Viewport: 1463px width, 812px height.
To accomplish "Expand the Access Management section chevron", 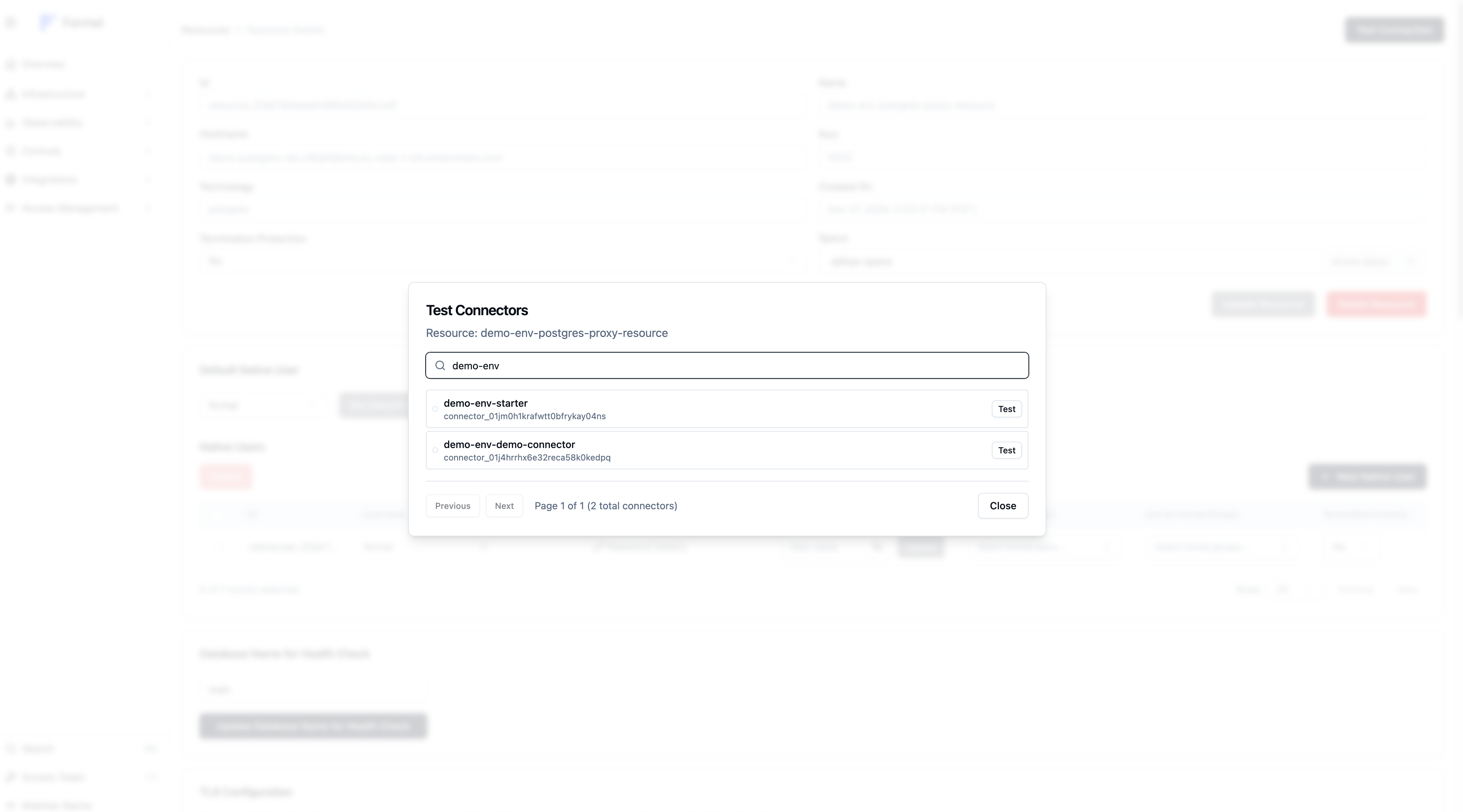I will pyautogui.click(x=148, y=208).
